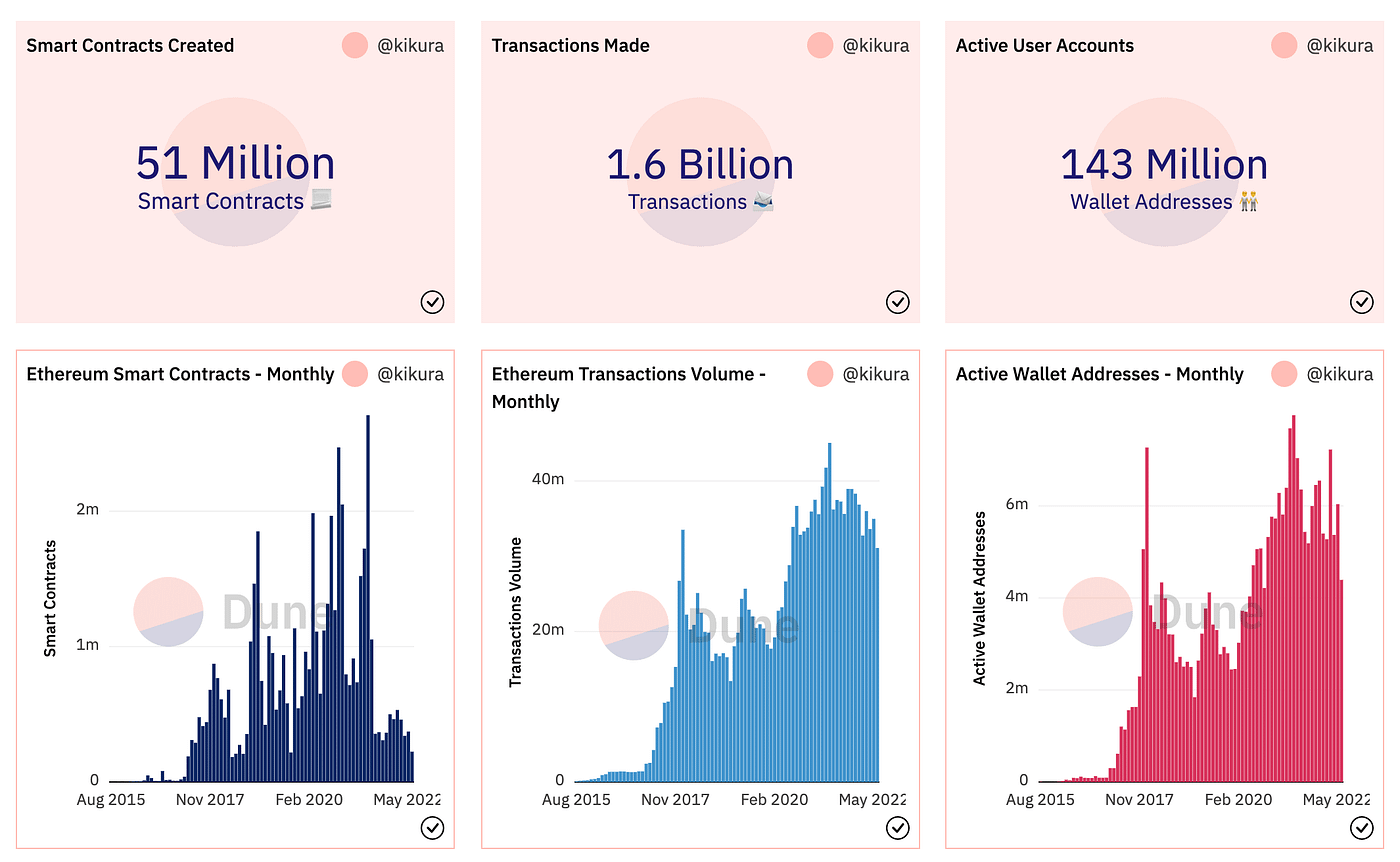The width and height of the screenshot is (1400, 862).
Task: Click the 51 Million counter value
Action: click(235, 161)
